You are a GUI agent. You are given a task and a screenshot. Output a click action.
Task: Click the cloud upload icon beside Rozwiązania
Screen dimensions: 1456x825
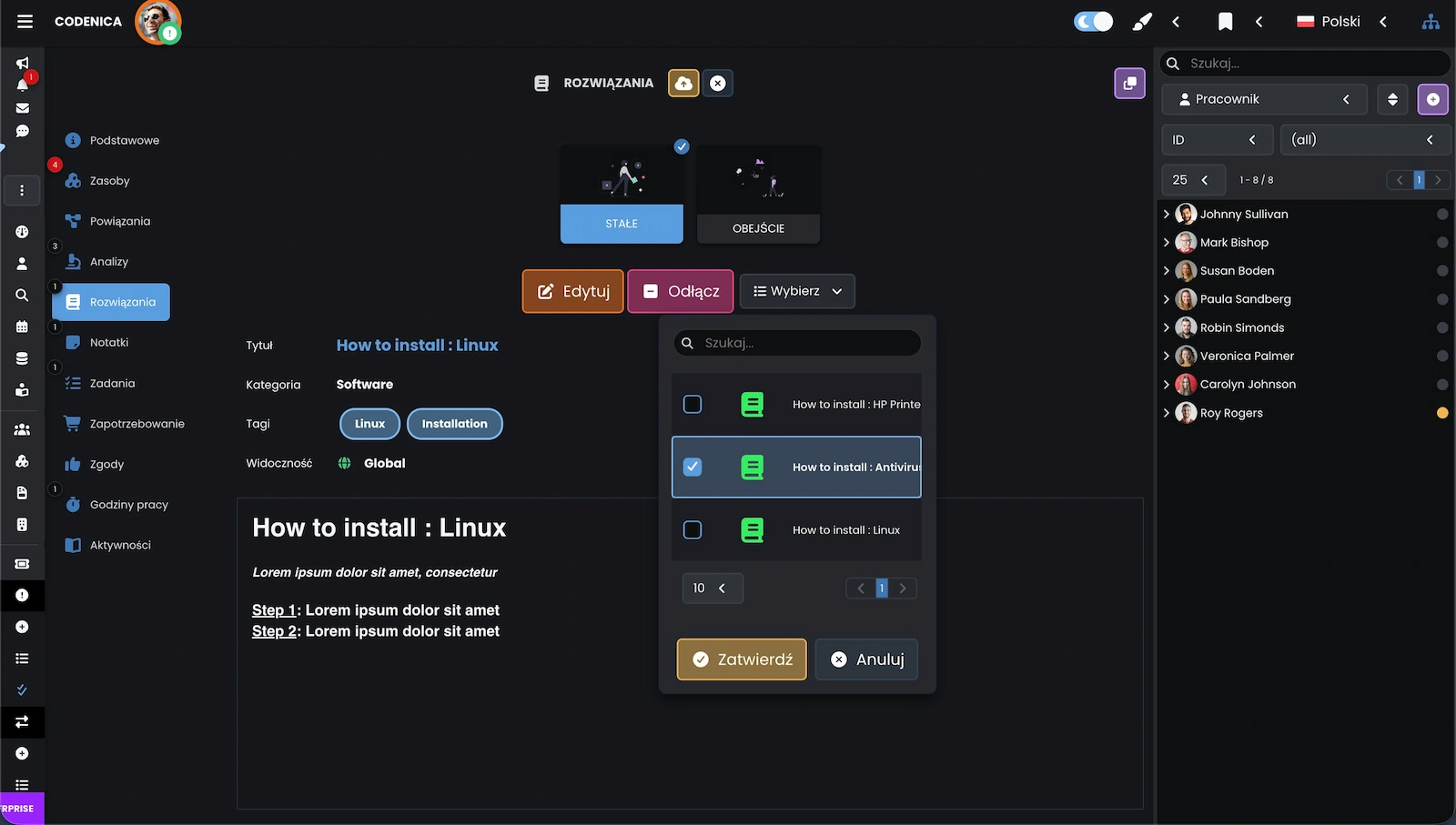pyautogui.click(x=683, y=84)
